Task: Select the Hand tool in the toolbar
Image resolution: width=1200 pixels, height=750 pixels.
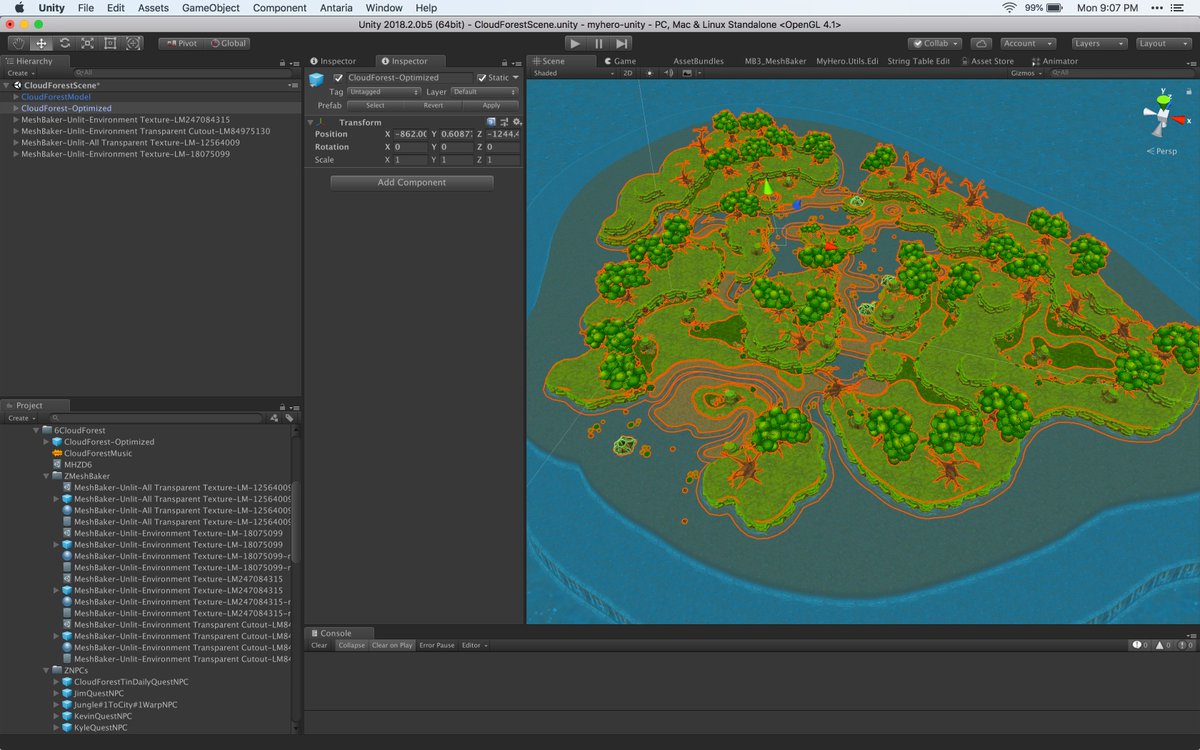Action: (x=19, y=43)
